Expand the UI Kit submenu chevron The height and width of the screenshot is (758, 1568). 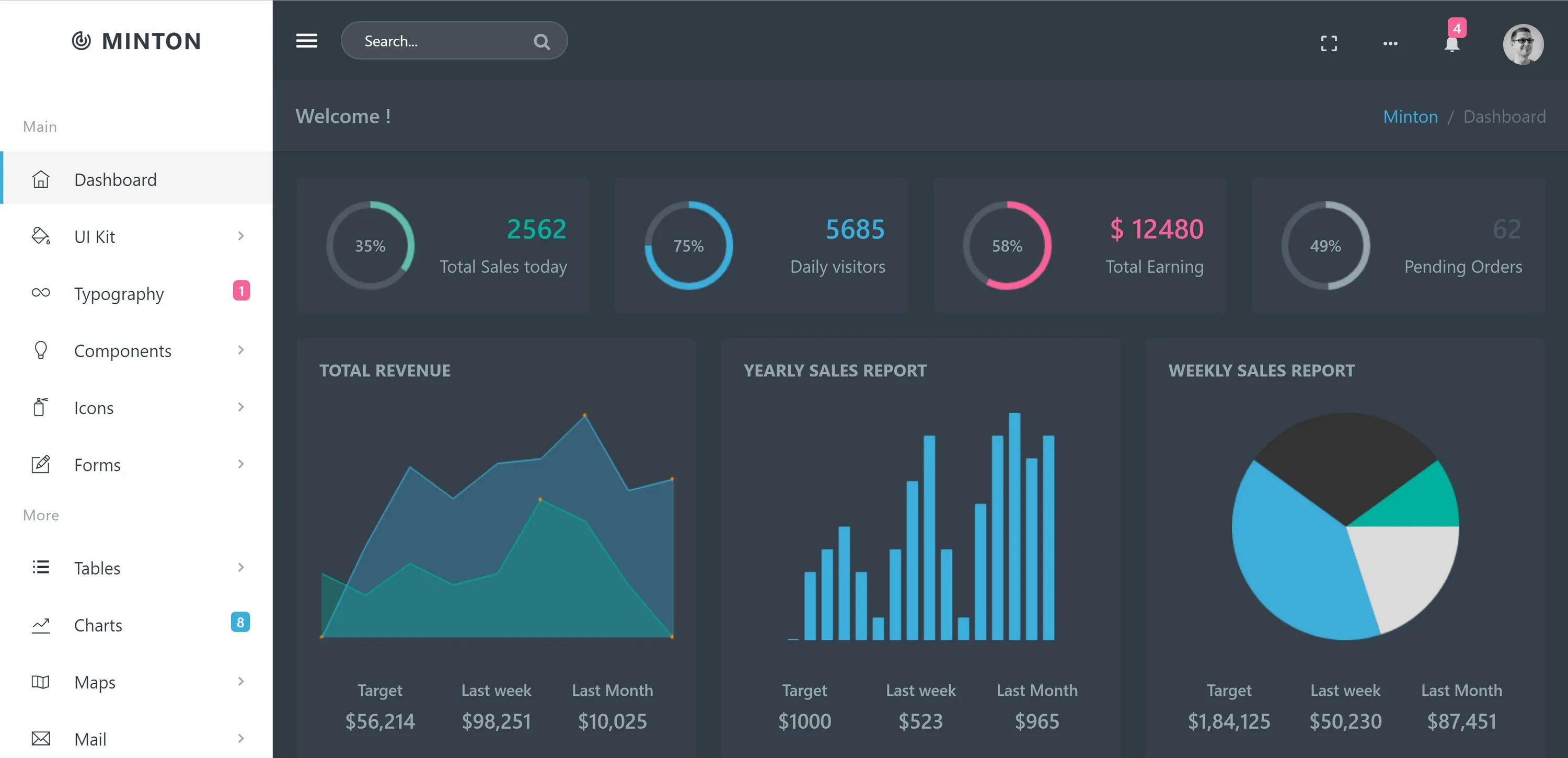pos(241,236)
